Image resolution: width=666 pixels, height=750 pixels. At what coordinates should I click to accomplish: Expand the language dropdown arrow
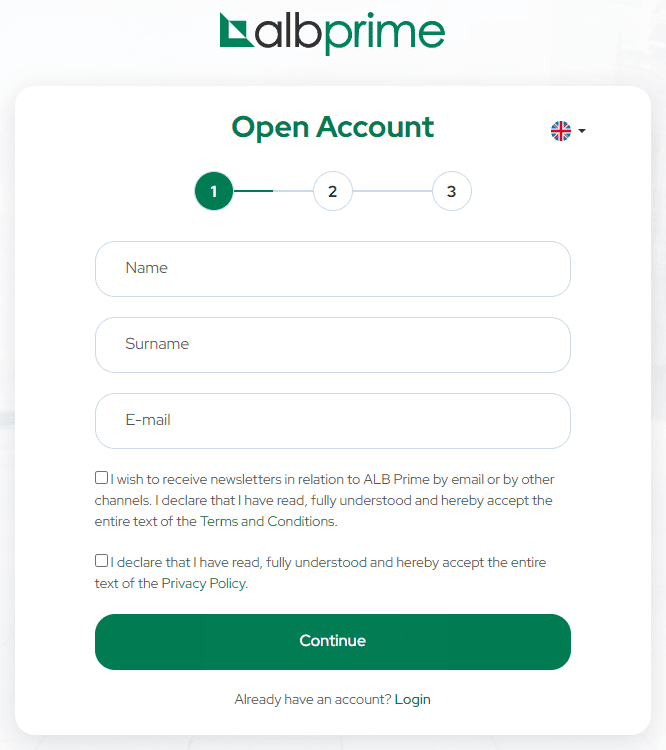pyautogui.click(x=582, y=131)
